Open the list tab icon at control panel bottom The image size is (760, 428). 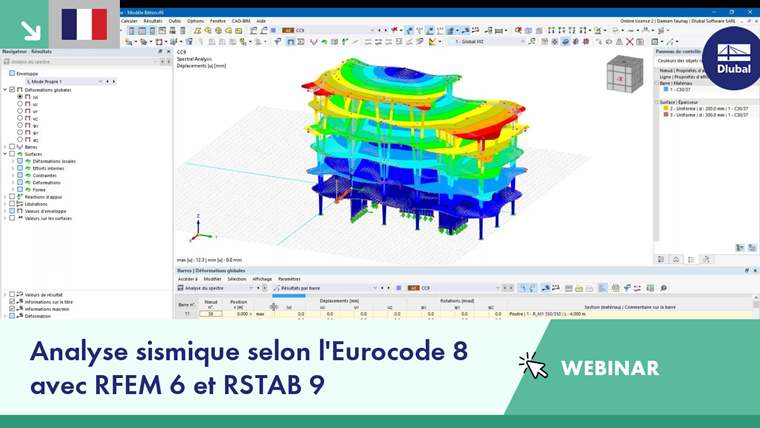[691, 259]
